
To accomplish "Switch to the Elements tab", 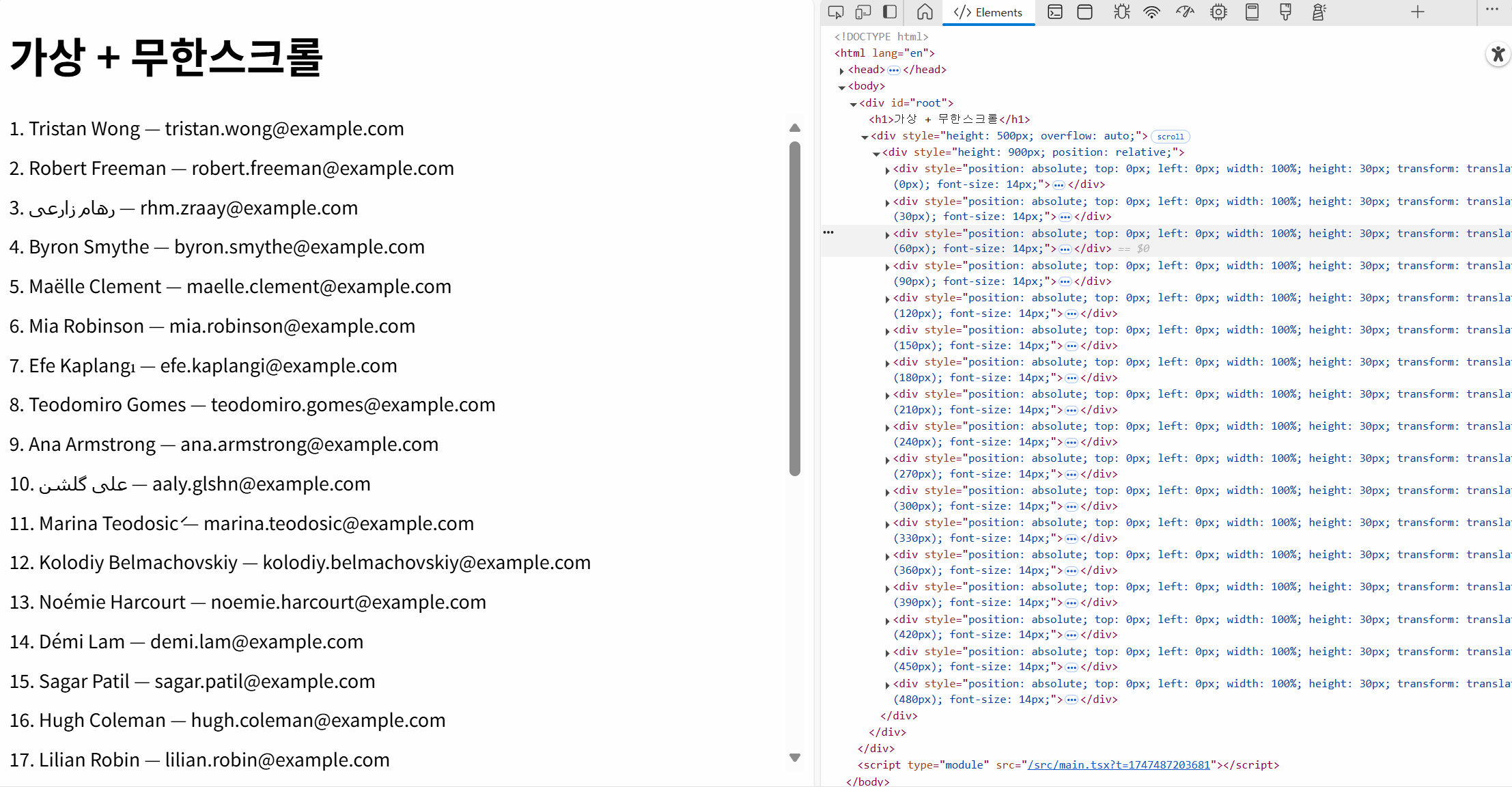I will 988,12.
